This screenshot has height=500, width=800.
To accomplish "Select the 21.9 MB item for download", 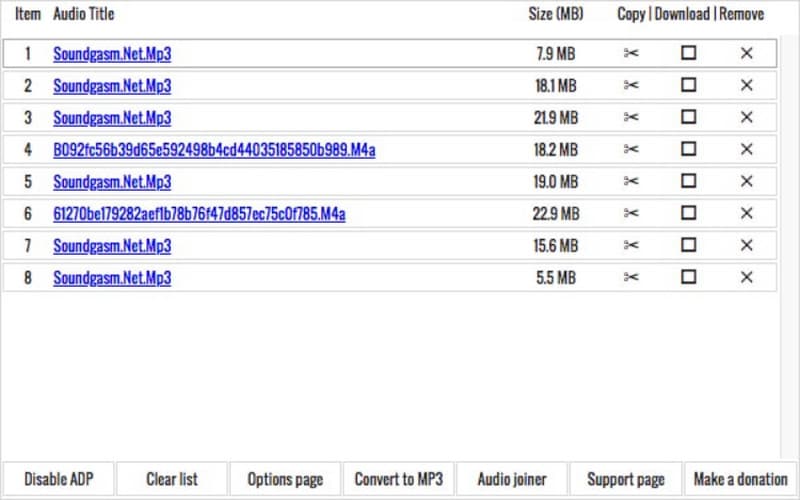I will [689, 117].
